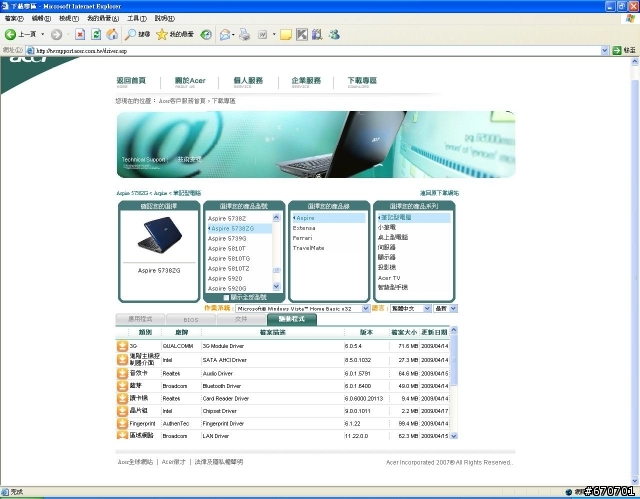Viewport: 640px width, 499px height.
Task: Open the 我的最愛(A) menu
Action: 103,18
